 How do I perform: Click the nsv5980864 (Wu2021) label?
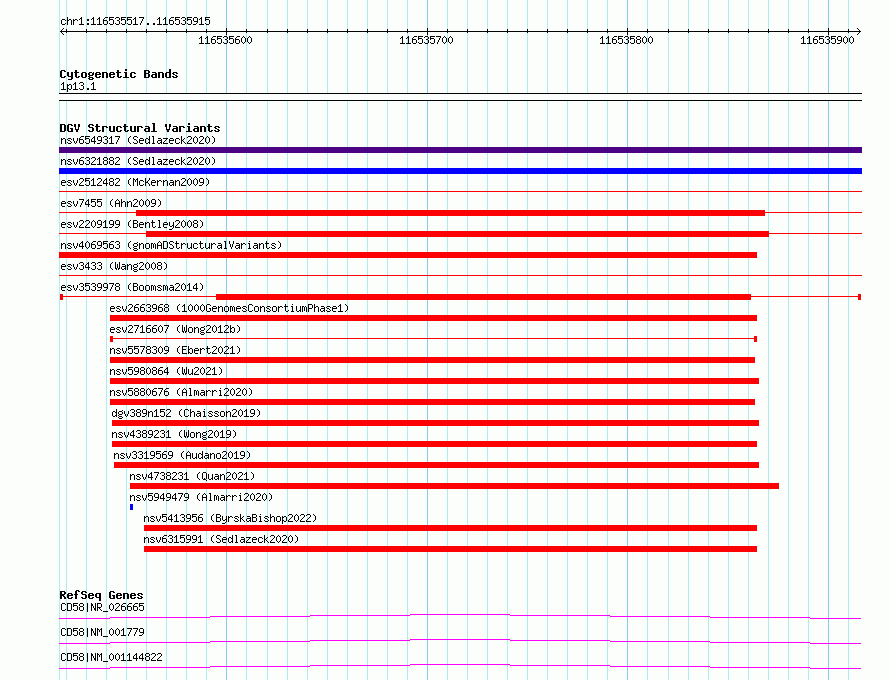(166, 371)
